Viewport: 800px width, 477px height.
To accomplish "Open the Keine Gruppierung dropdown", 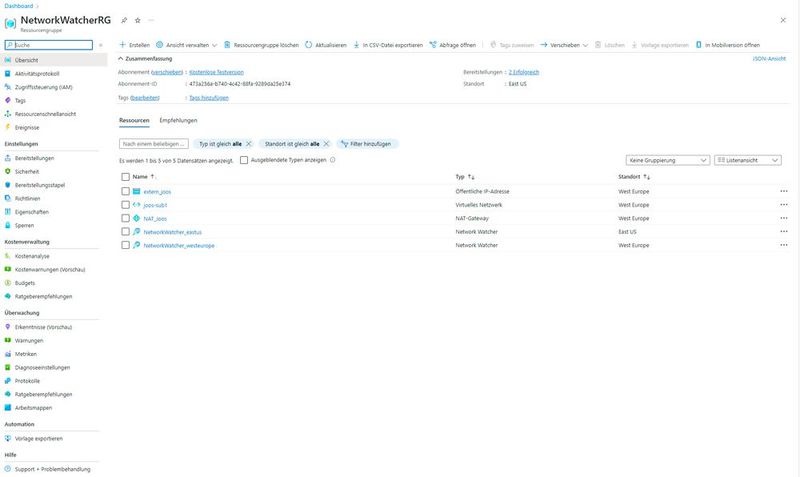I will 667,160.
